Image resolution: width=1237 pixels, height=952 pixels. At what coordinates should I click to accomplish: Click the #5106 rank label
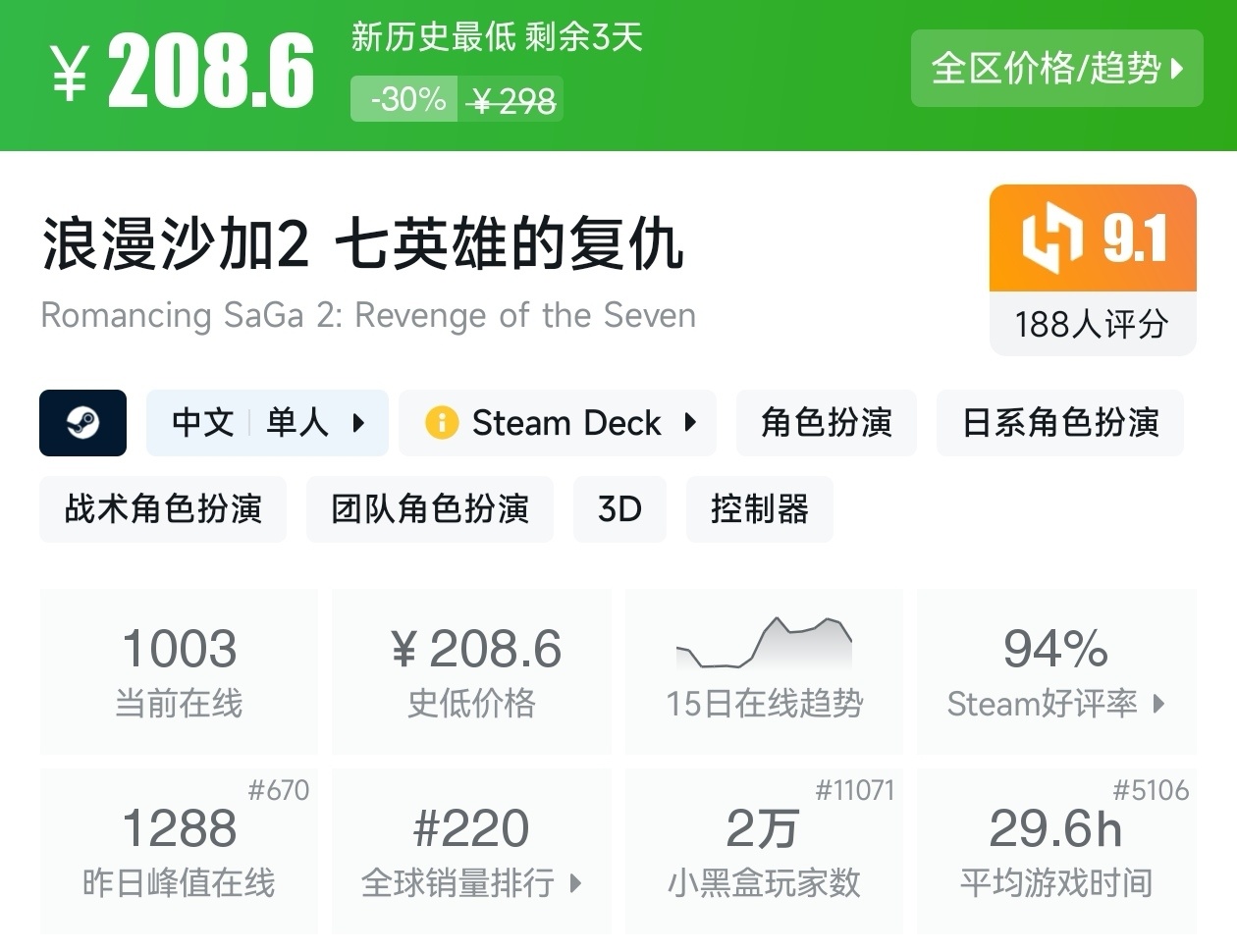1151,790
